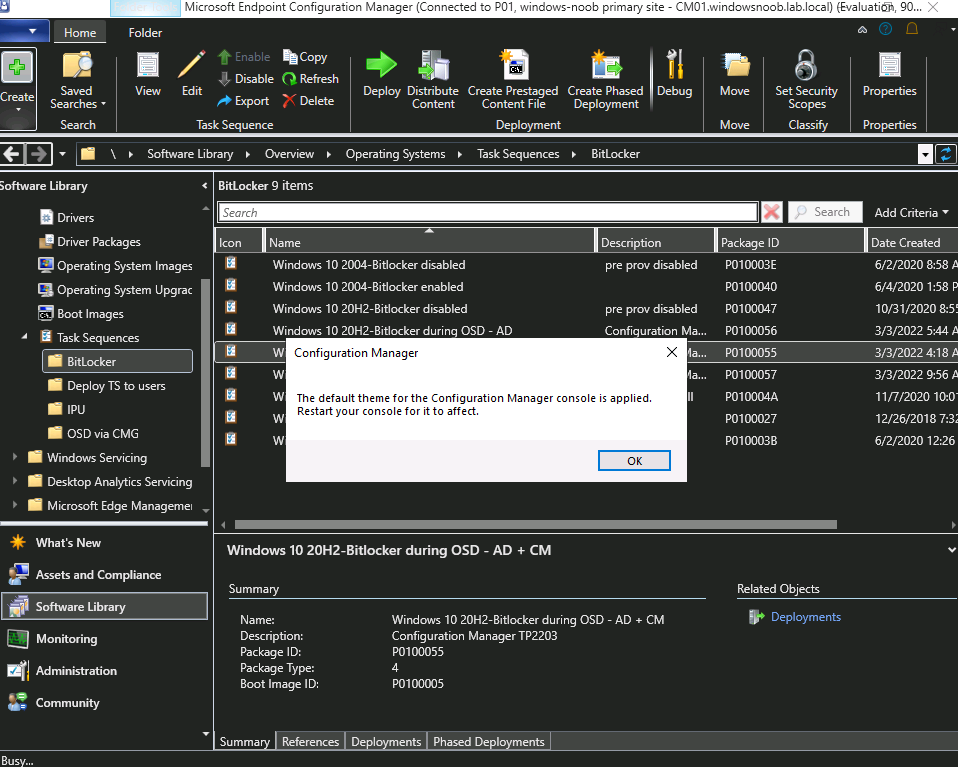Click the horizontal list scrollbar
Viewport: 958px width, 767px height.
tap(535, 524)
